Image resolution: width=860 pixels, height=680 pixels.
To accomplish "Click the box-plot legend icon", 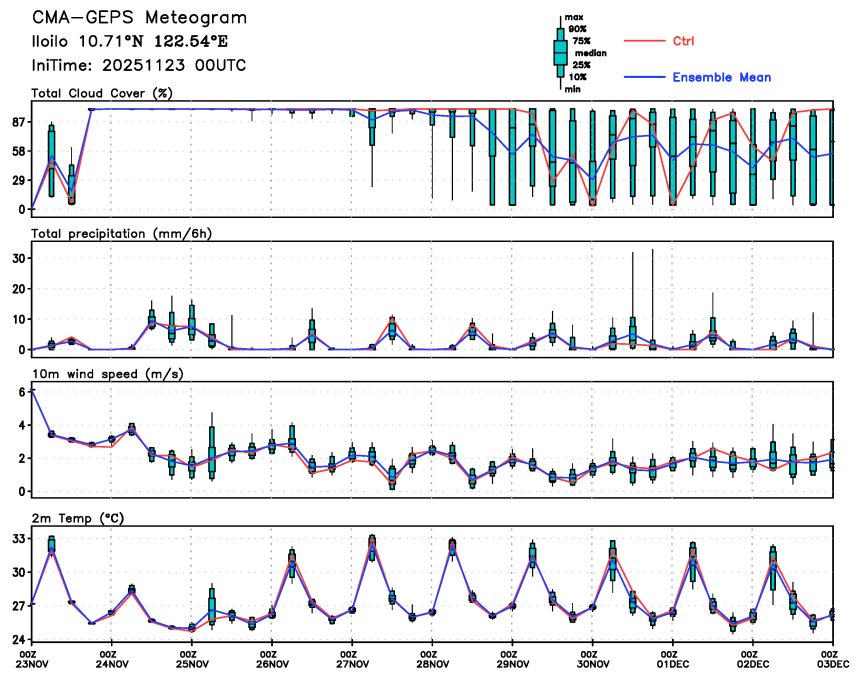I will click(x=560, y=52).
